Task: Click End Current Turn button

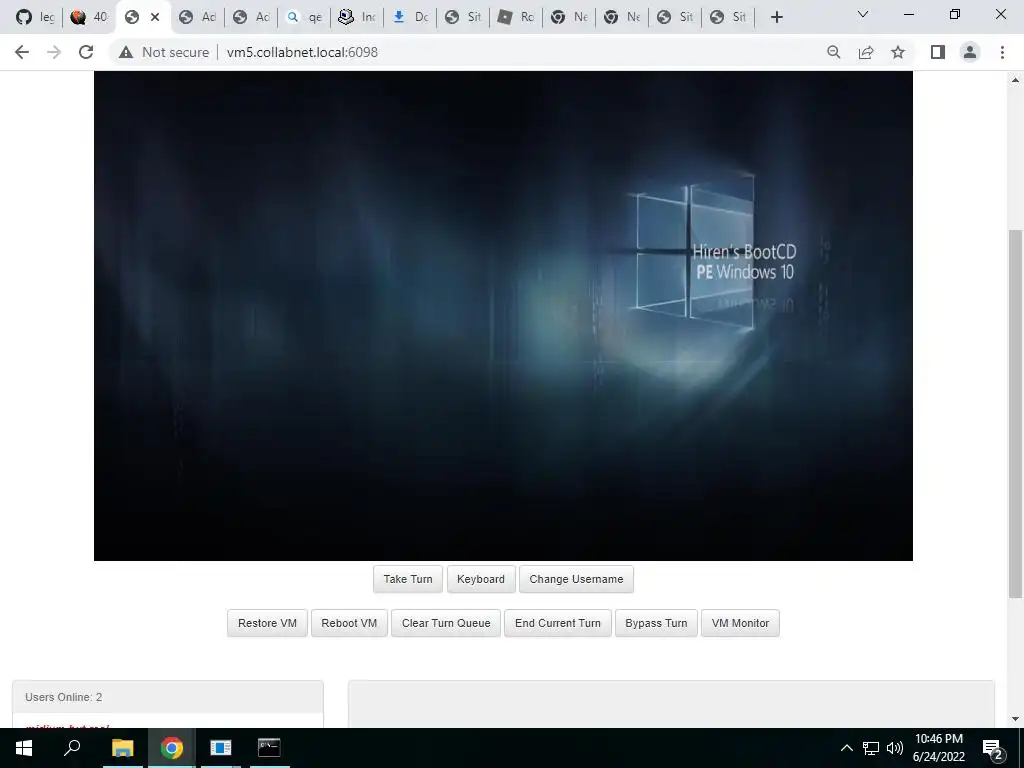Action: [558, 623]
